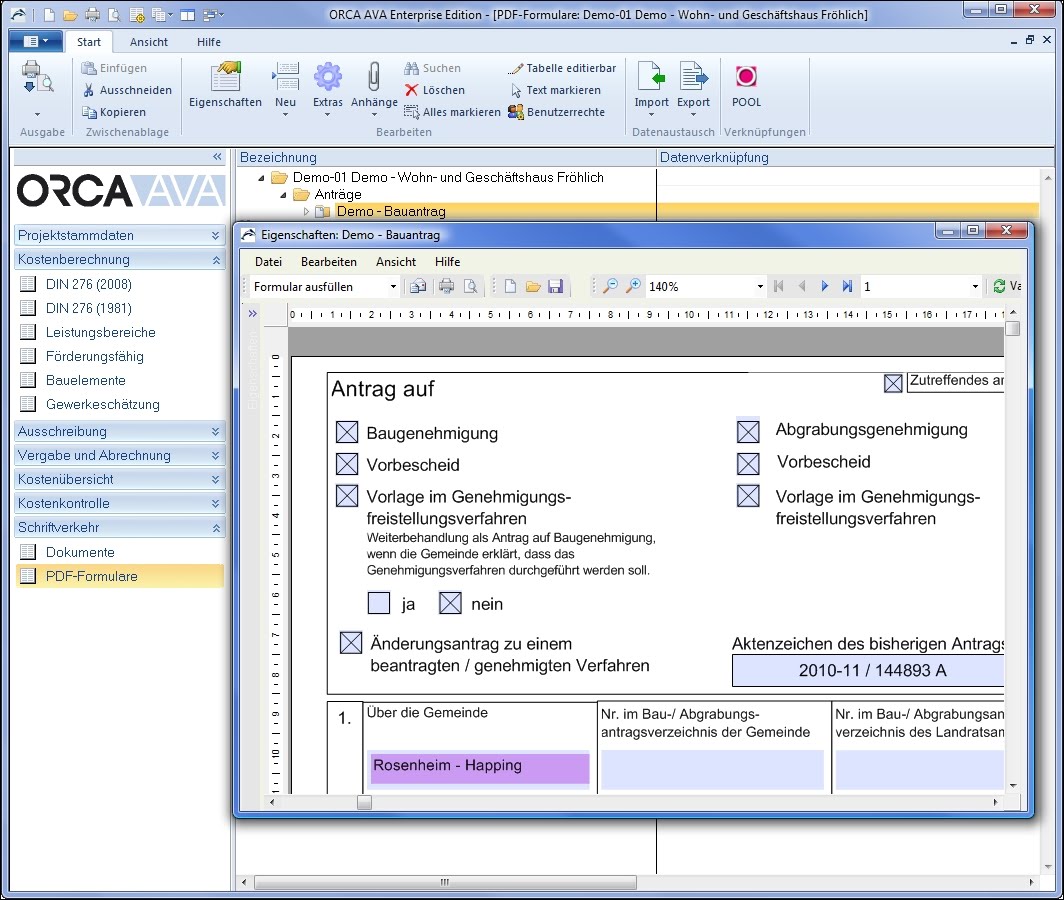The image size is (1064, 900).
Task: Open the 140% zoom level dropdown
Action: click(x=705, y=286)
